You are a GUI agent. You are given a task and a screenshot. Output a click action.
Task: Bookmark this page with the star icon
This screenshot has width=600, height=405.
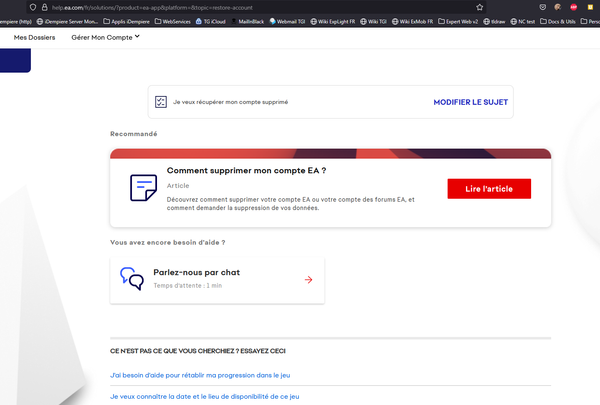479,7
